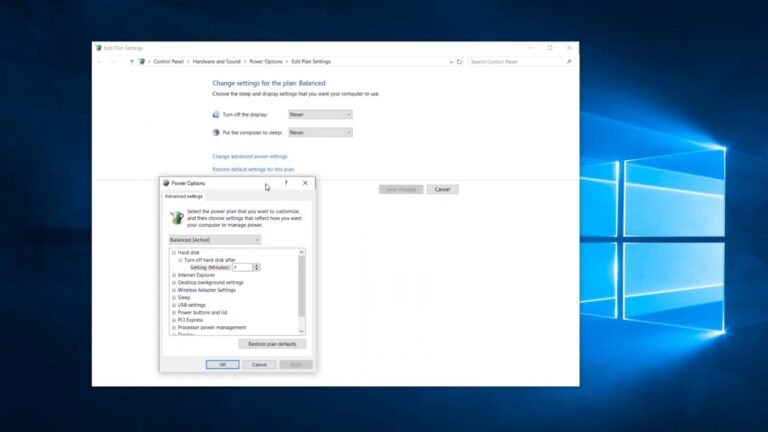The height and width of the screenshot is (432, 768).
Task: Click the settings list scrollbar thumb
Action: click(301, 286)
